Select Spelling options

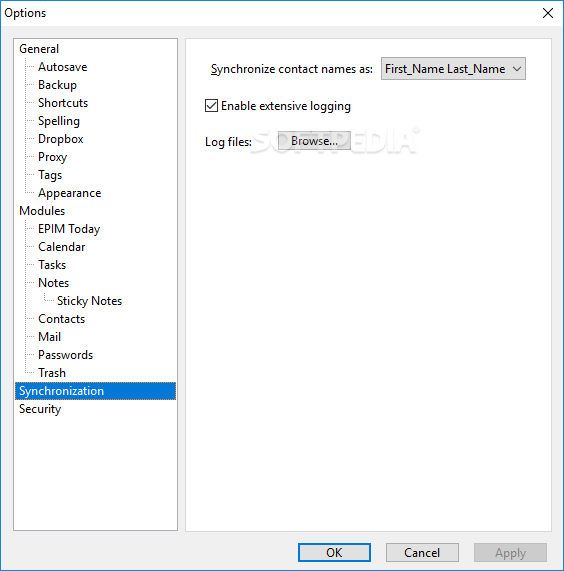tap(59, 121)
